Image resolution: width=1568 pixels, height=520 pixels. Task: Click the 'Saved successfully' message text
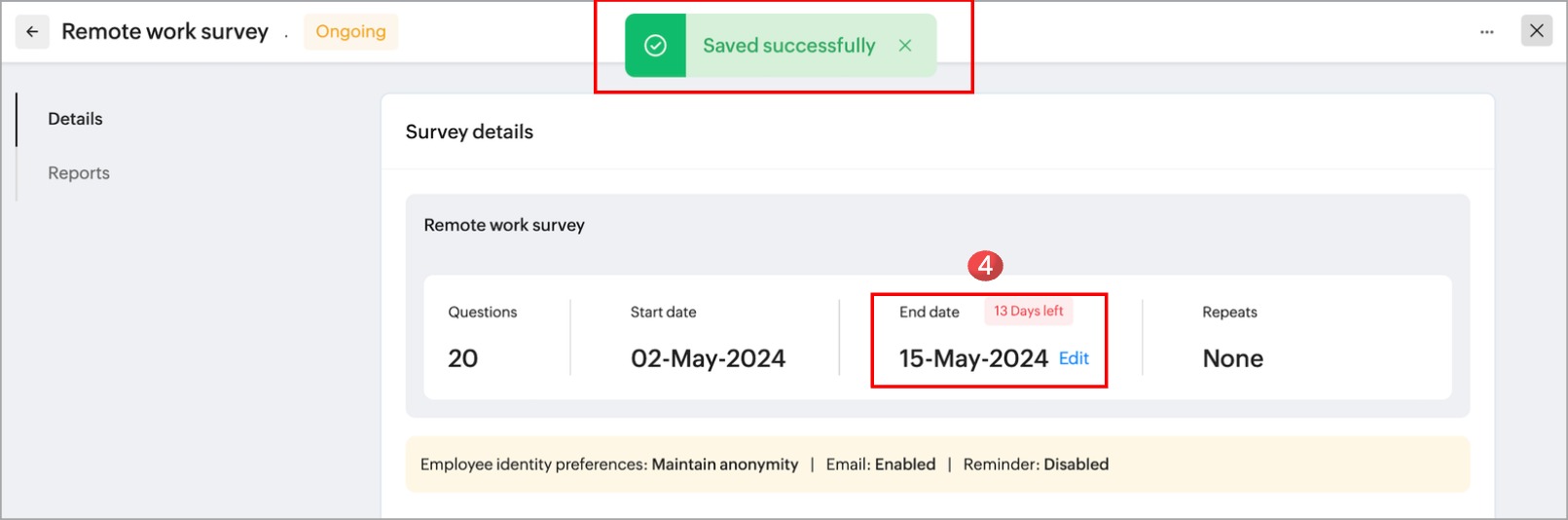click(788, 46)
